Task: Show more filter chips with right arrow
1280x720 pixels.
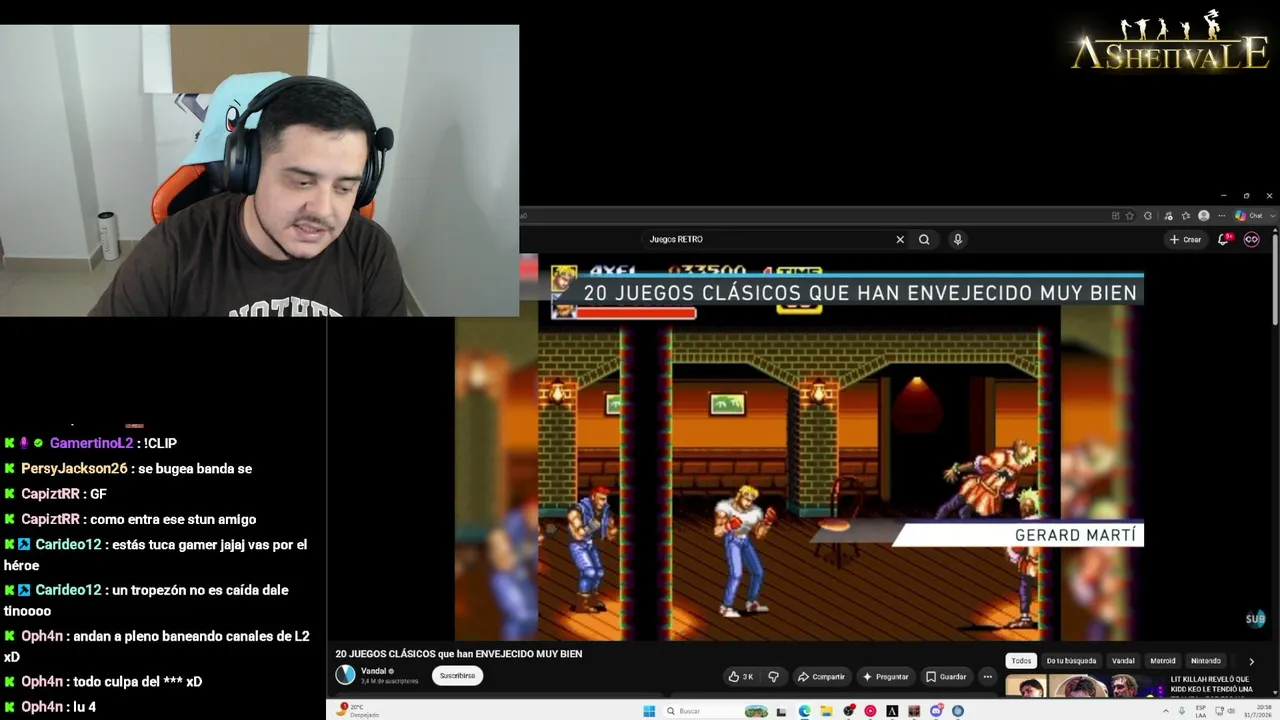Action: 1251,661
